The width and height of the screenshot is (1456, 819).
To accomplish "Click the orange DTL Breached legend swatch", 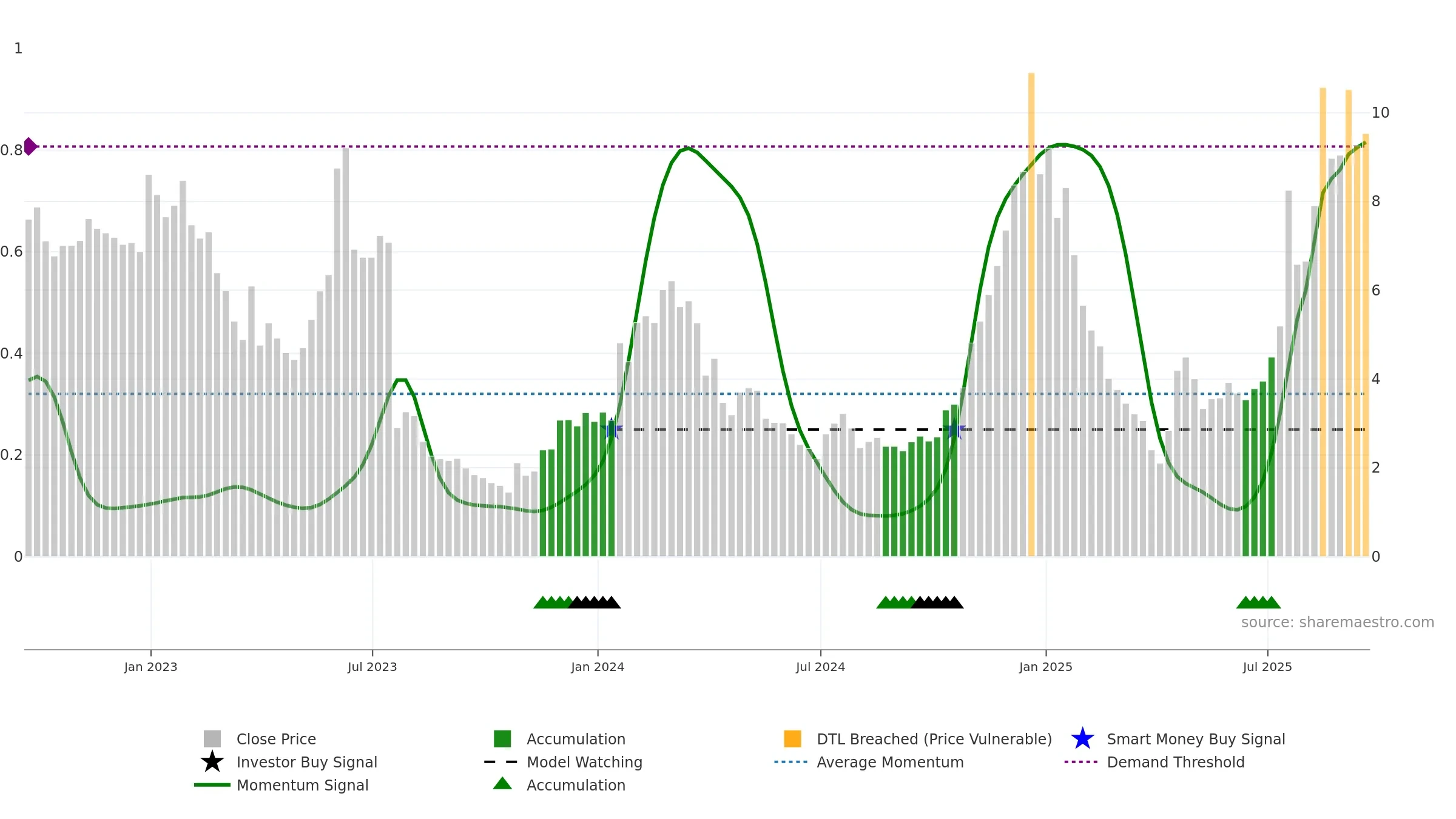I will point(792,738).
